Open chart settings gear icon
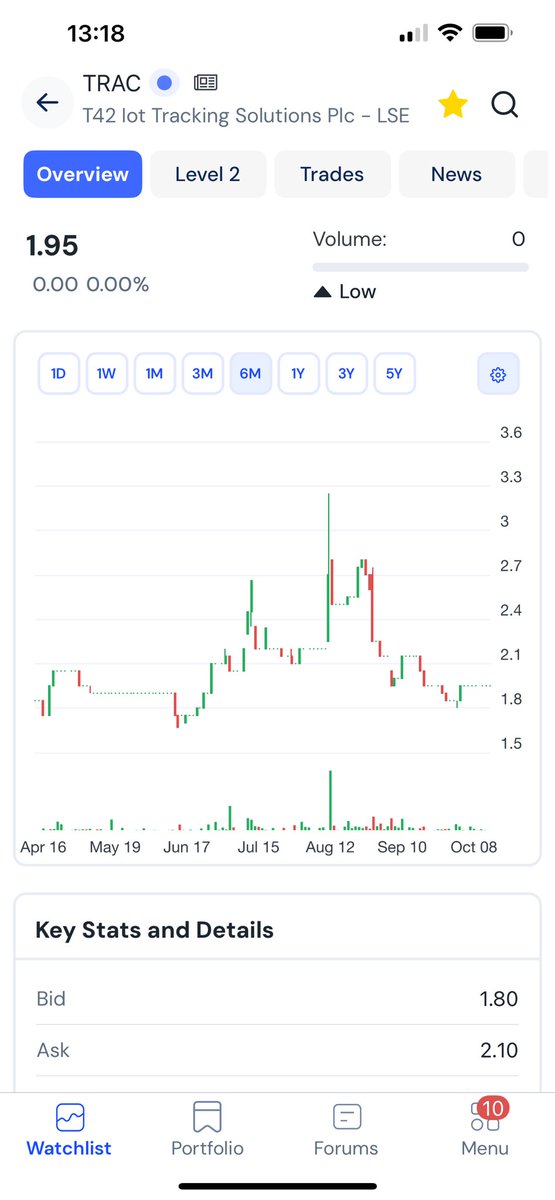This screenshot has width=555, height=1200. click(498, 374)
